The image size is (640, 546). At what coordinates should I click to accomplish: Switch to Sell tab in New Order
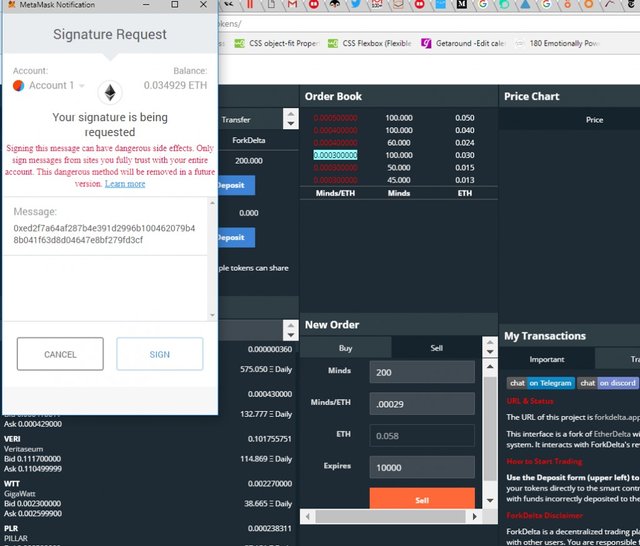coord(436,348)
